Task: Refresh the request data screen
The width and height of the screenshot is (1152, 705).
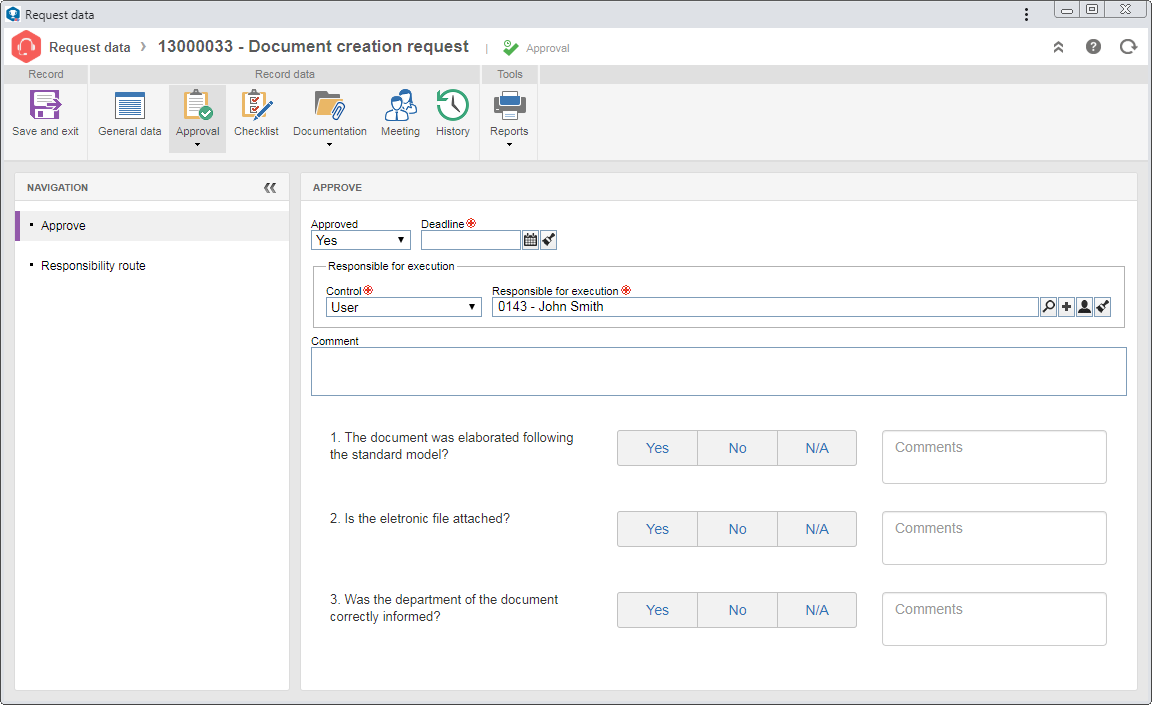Action: point(1128,47)
